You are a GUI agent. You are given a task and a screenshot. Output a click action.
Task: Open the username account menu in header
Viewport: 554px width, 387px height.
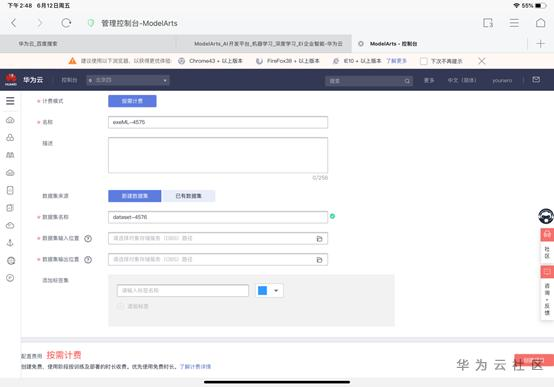[502, 81]
